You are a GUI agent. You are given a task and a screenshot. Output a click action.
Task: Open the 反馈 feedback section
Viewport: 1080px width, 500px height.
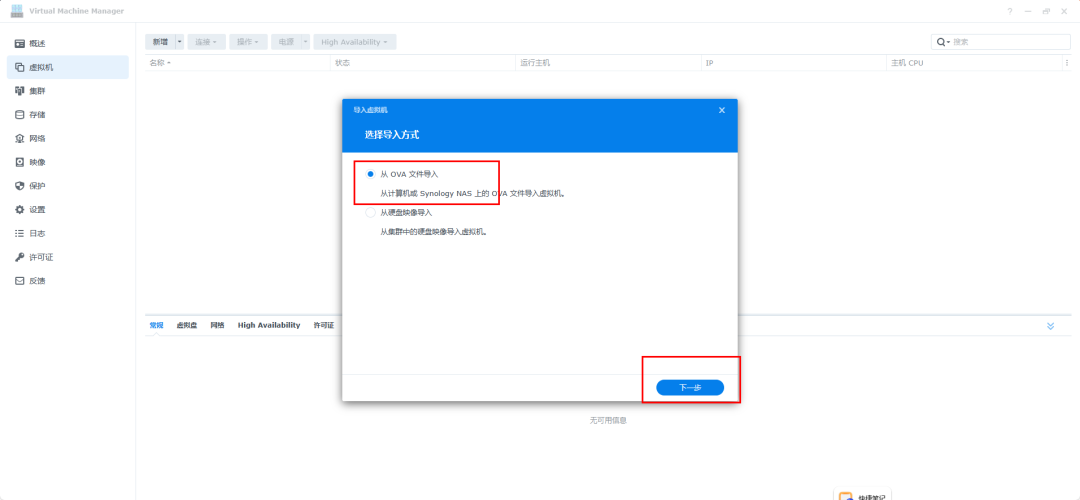click(68, 281)
